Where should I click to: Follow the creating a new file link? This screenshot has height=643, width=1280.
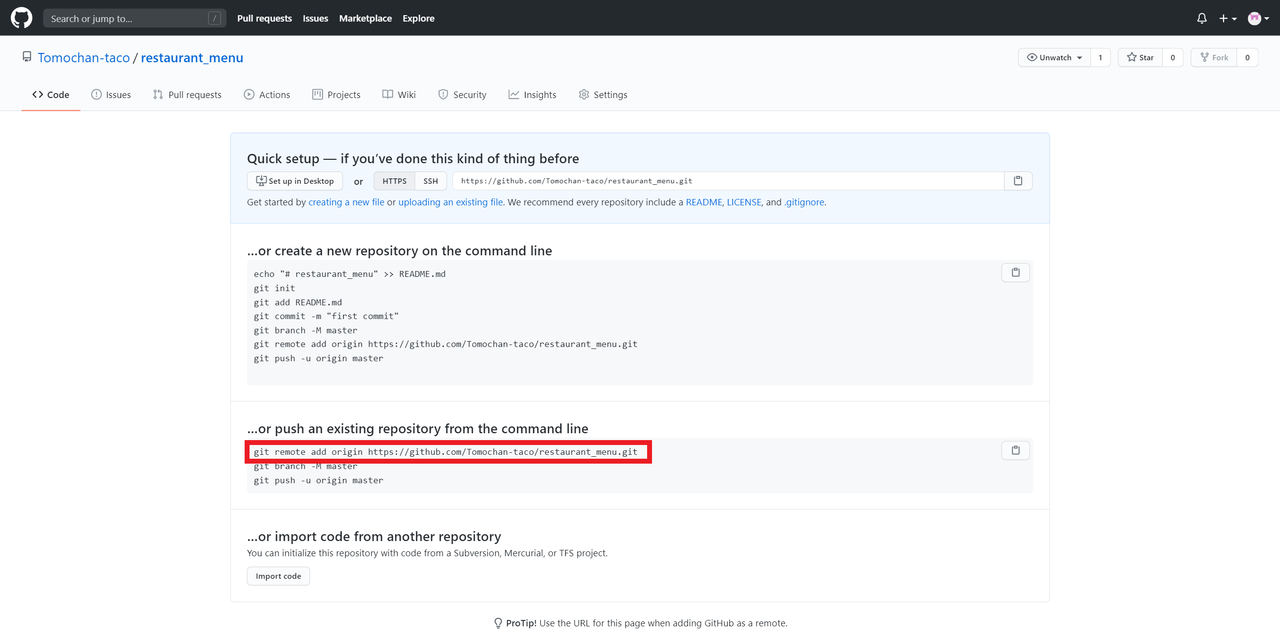tap(346, 202)
